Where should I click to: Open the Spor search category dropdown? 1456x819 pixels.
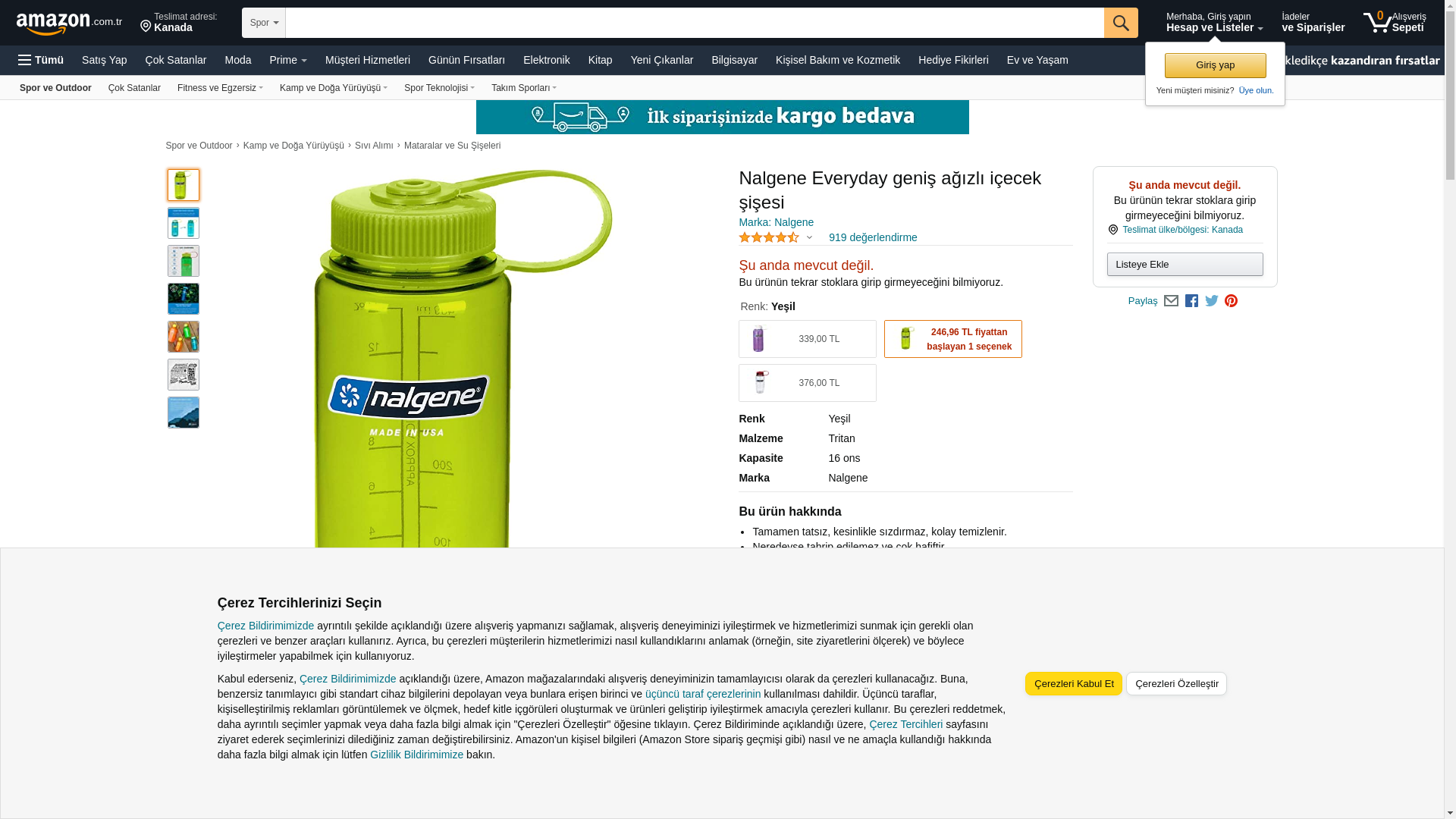(x=264, y=23)
